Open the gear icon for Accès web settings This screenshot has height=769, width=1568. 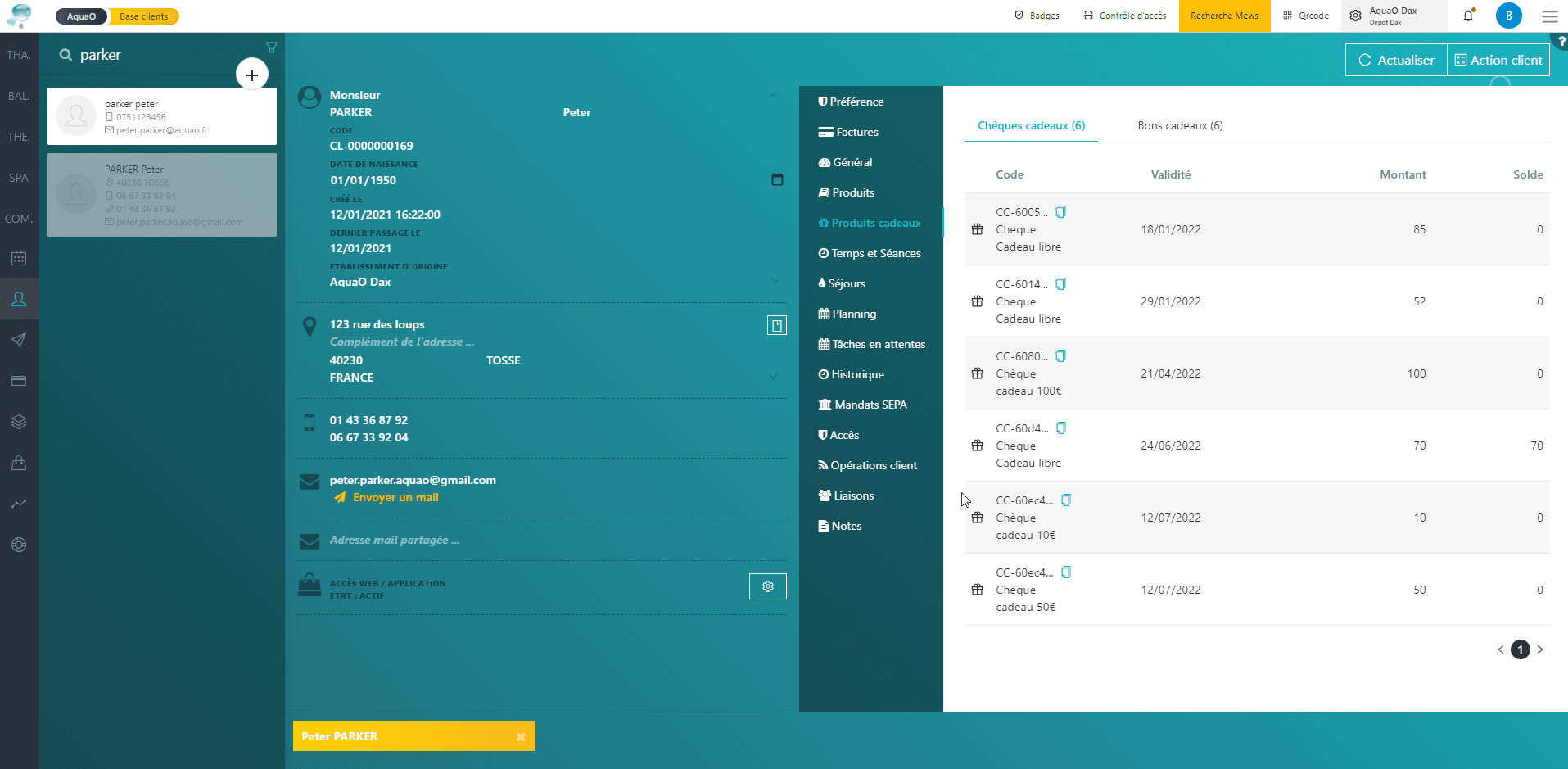pyautogui.click(x=767, y=586)
